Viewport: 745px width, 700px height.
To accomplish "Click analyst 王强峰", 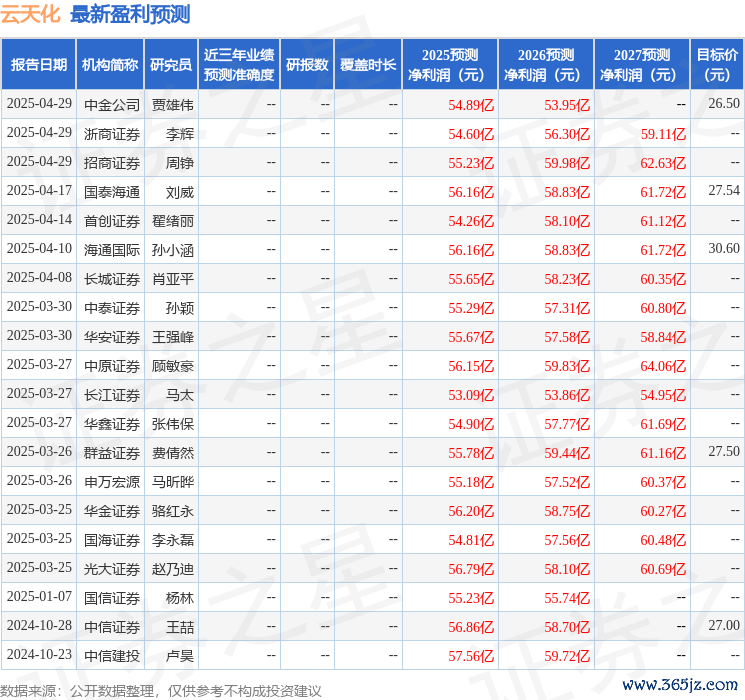I will [x=172, y=337].
